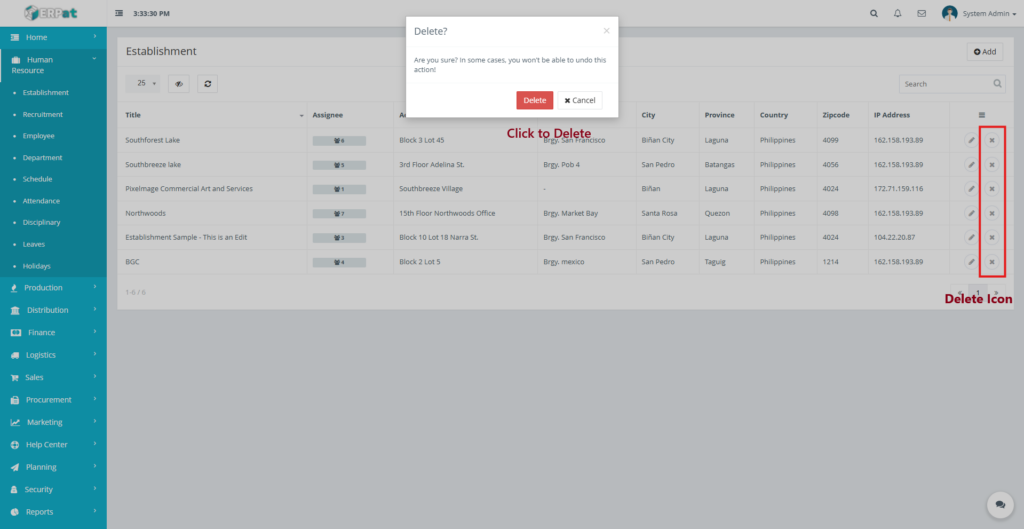Expand the Security sidebar menu

(53, 490)
